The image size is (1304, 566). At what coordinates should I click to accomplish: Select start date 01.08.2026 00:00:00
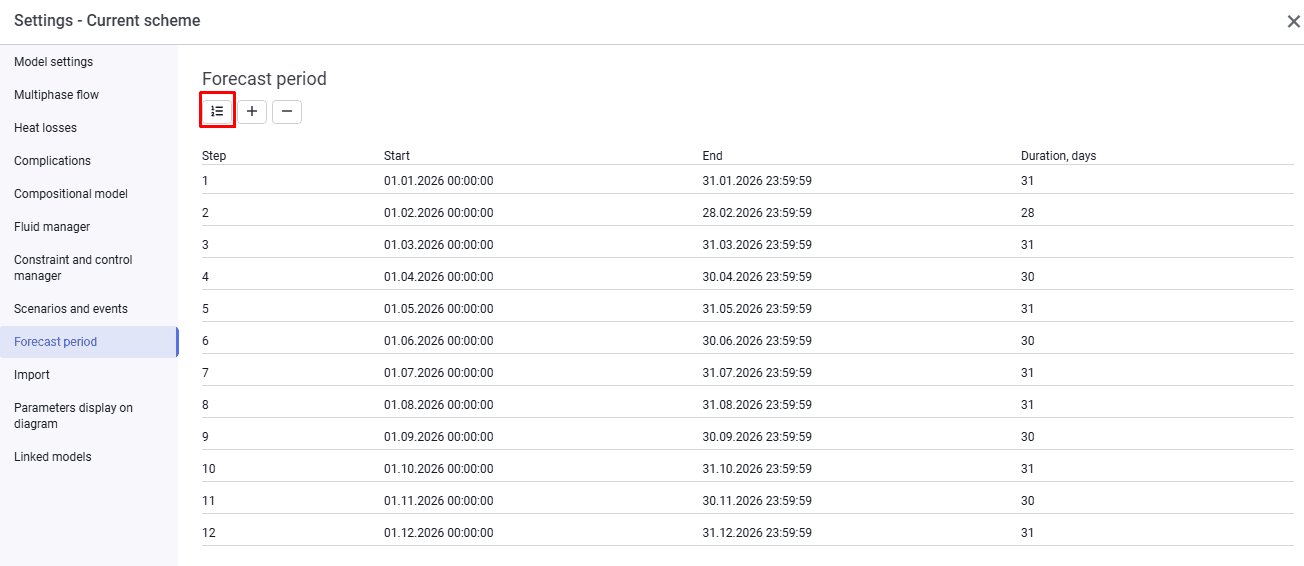[439, 405]
